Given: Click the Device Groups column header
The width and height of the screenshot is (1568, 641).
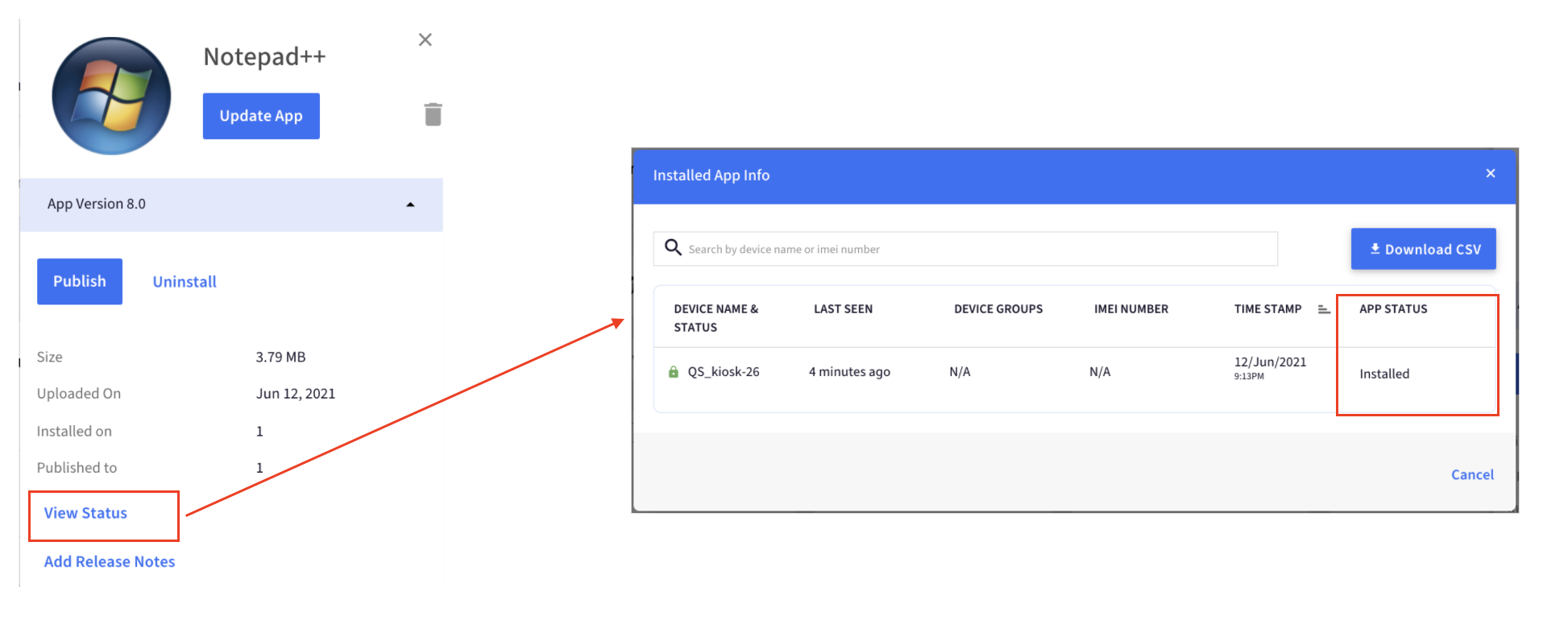Looking at the screenshot, I should pyautogui.click(x=998, y=309).
